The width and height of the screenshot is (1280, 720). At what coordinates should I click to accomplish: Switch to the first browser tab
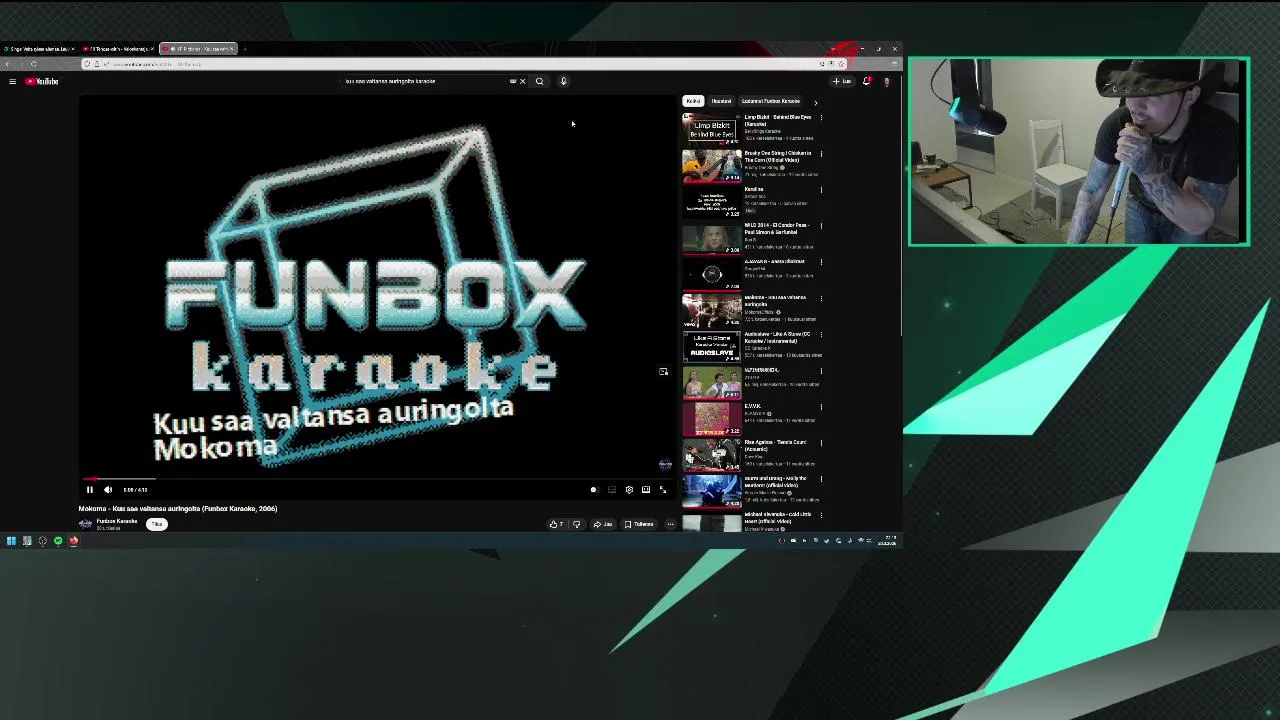tap(40, 49)
